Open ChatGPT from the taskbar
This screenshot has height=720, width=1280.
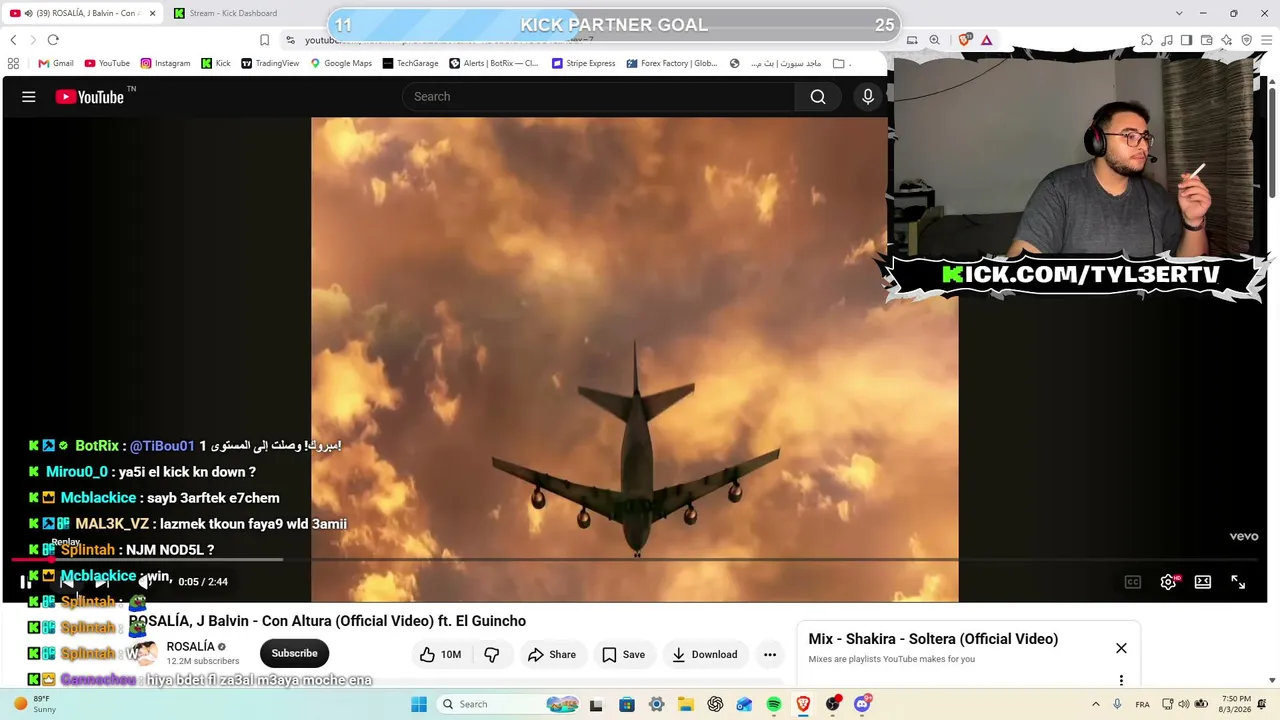coord(715,704)
